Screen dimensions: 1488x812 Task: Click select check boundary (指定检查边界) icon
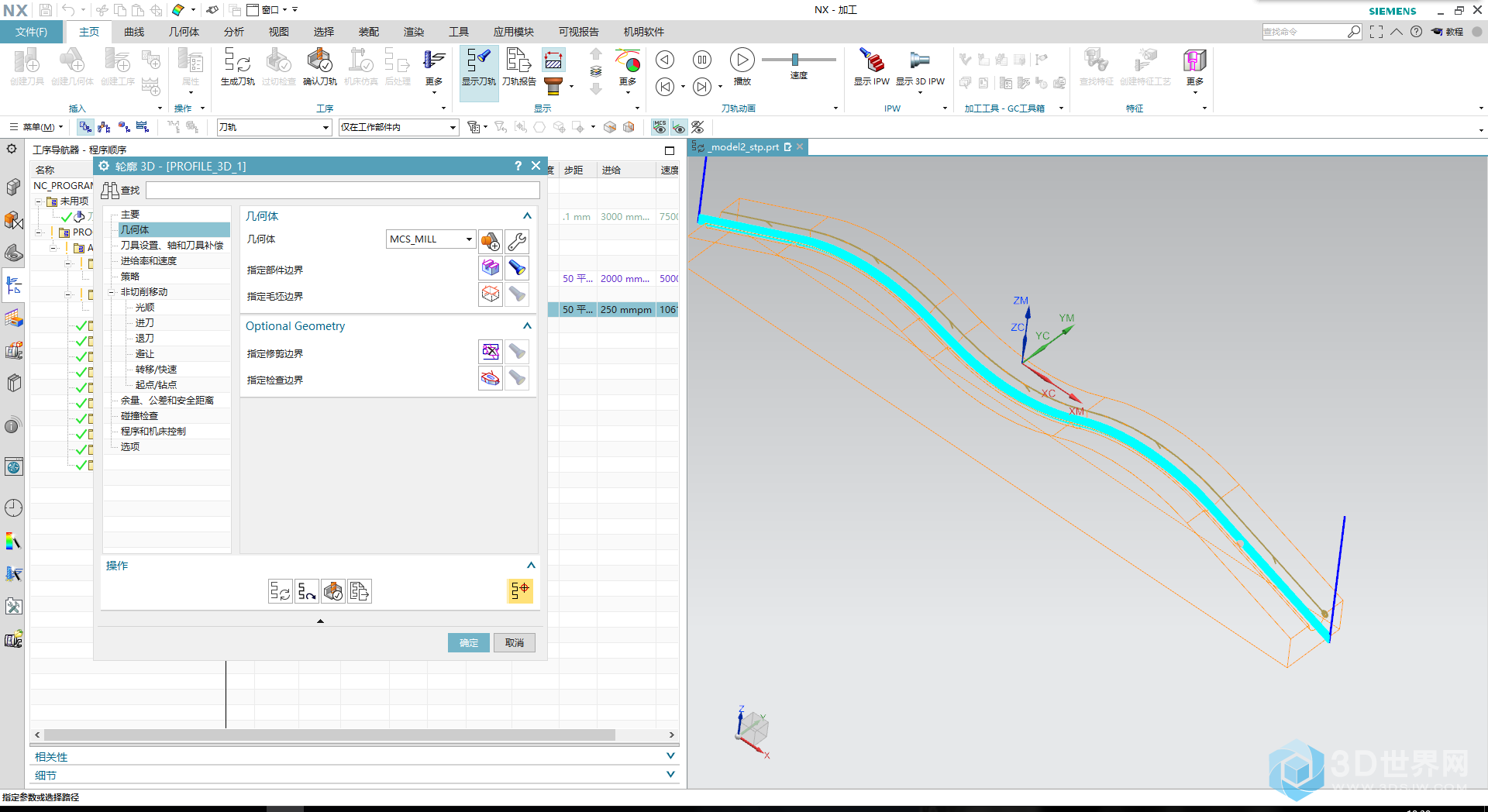(490, 378)
